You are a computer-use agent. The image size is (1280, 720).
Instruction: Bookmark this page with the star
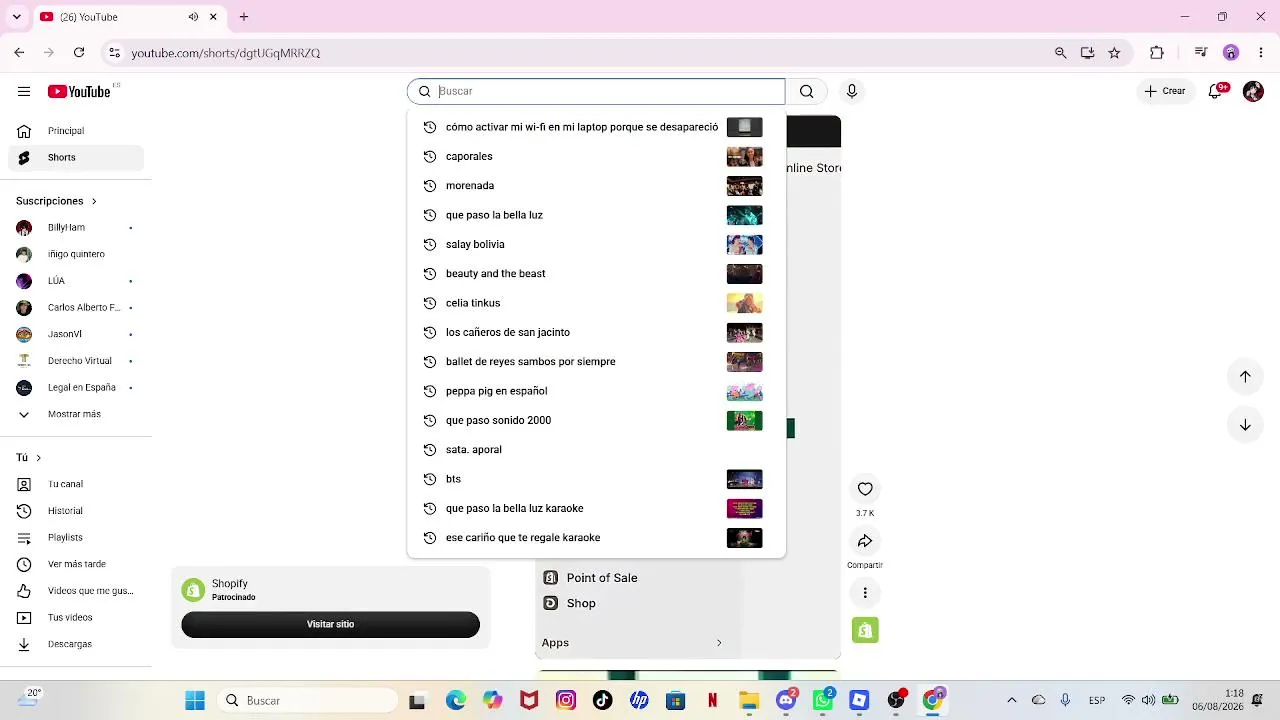click(1114, 53)
